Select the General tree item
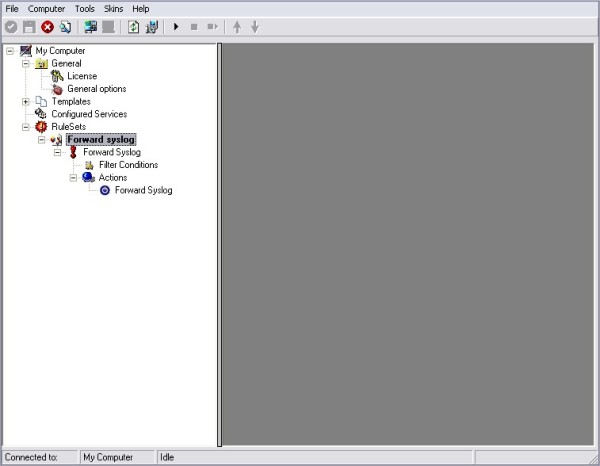The width and height of the screenshot is (600, 466). coord(66,64)
